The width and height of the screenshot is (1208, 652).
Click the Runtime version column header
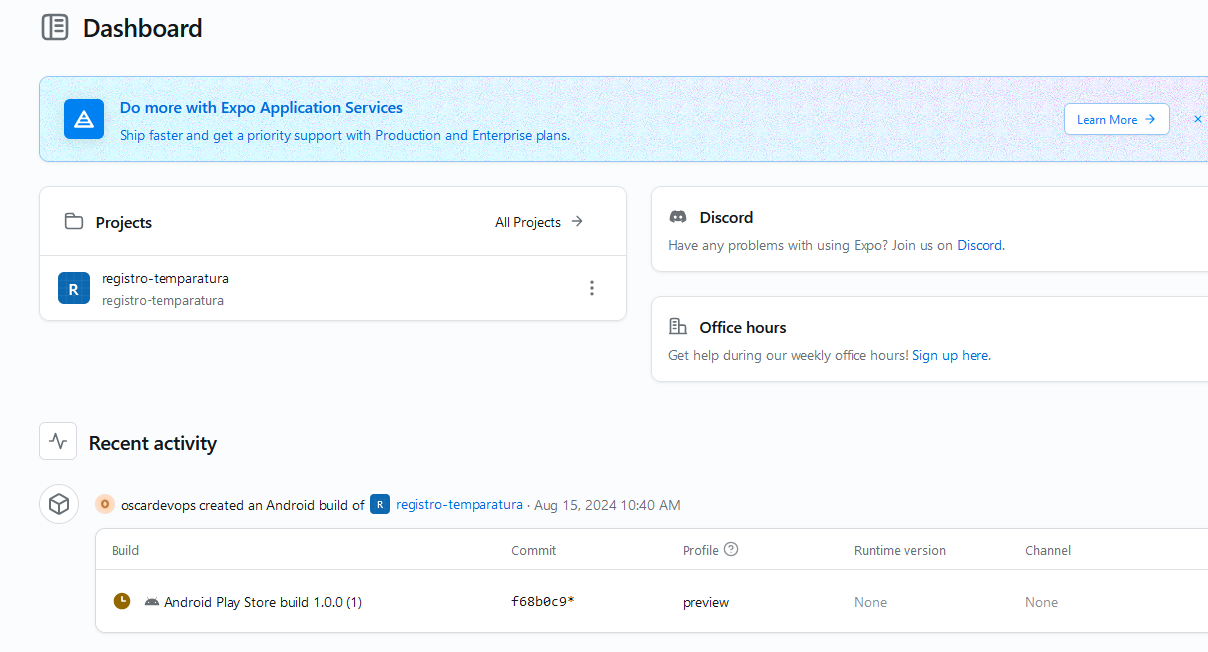(x=900, y=550)
